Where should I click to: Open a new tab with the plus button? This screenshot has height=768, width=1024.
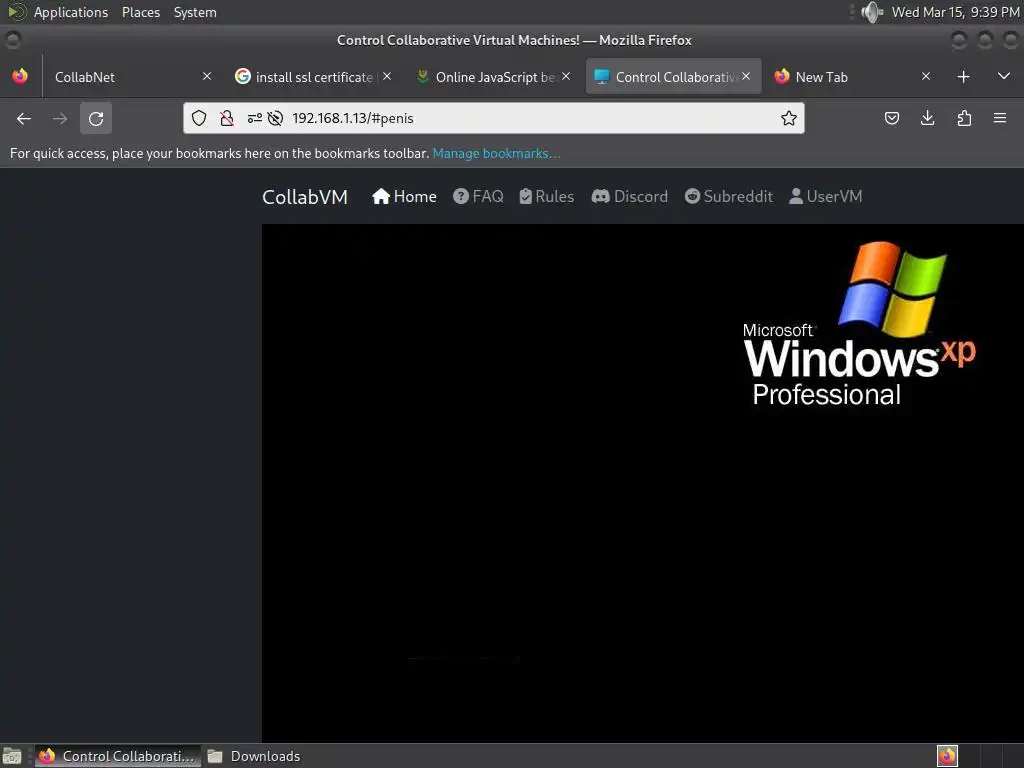pyautogui.click(x=963, y=77)
